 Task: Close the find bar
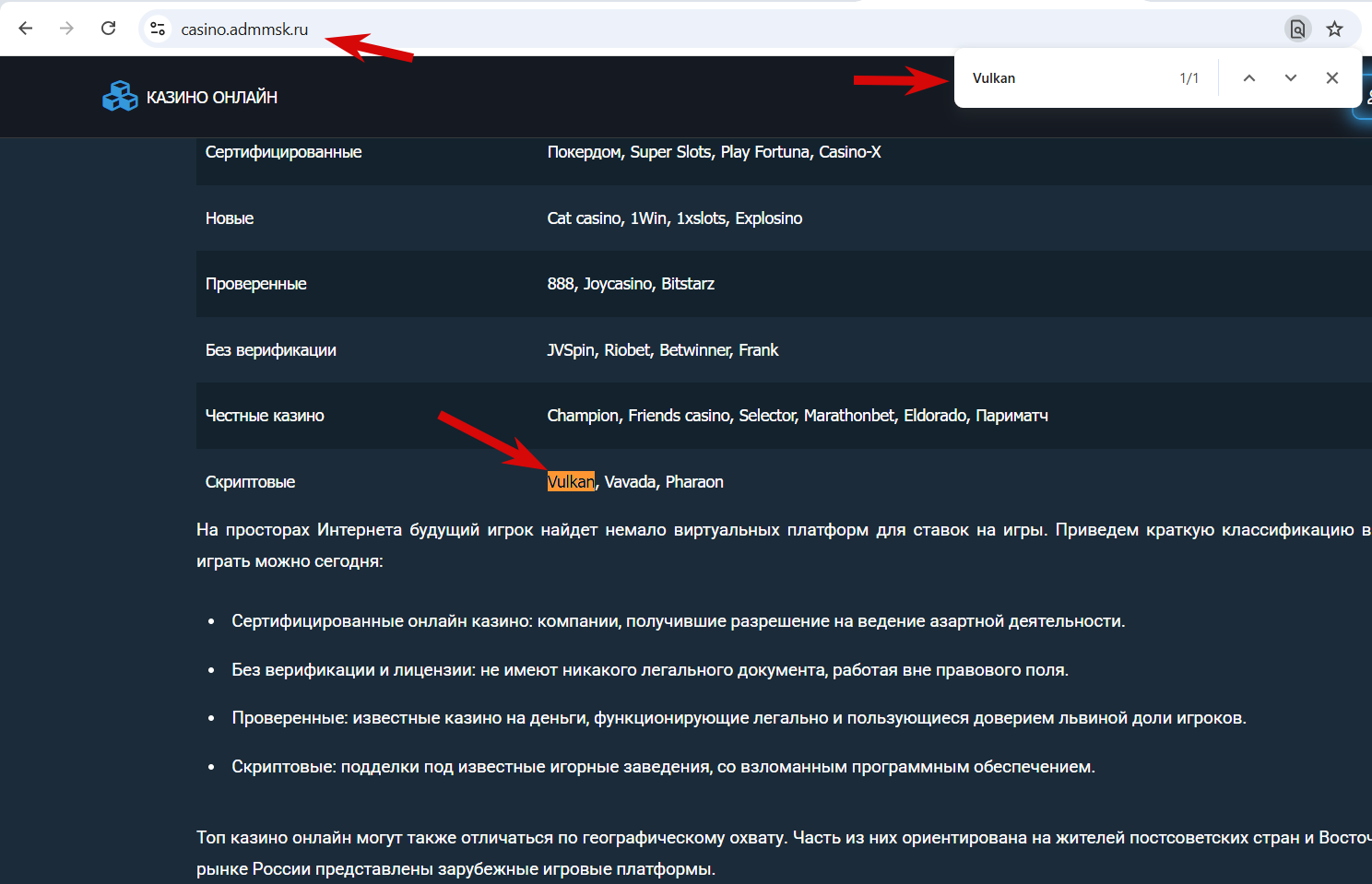pos(1332,78)
